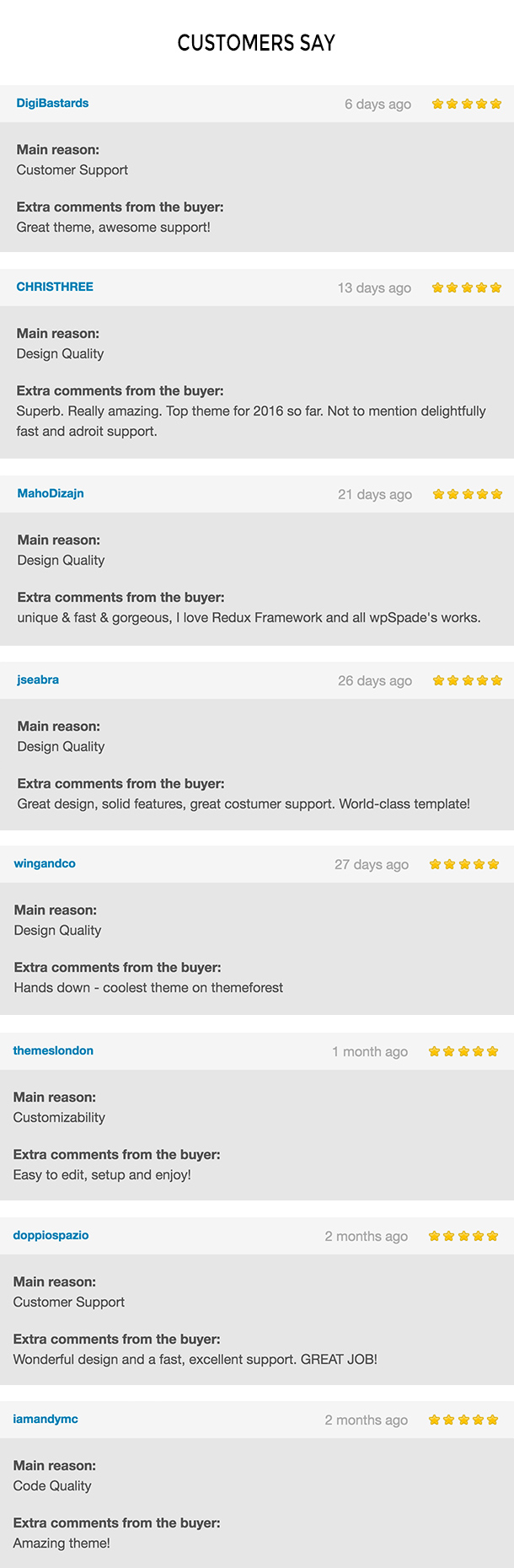Viewport: 514px width, 1568px height.
Task: Open themeslondon reviewer profile
Action: (x=53, y=1050)
